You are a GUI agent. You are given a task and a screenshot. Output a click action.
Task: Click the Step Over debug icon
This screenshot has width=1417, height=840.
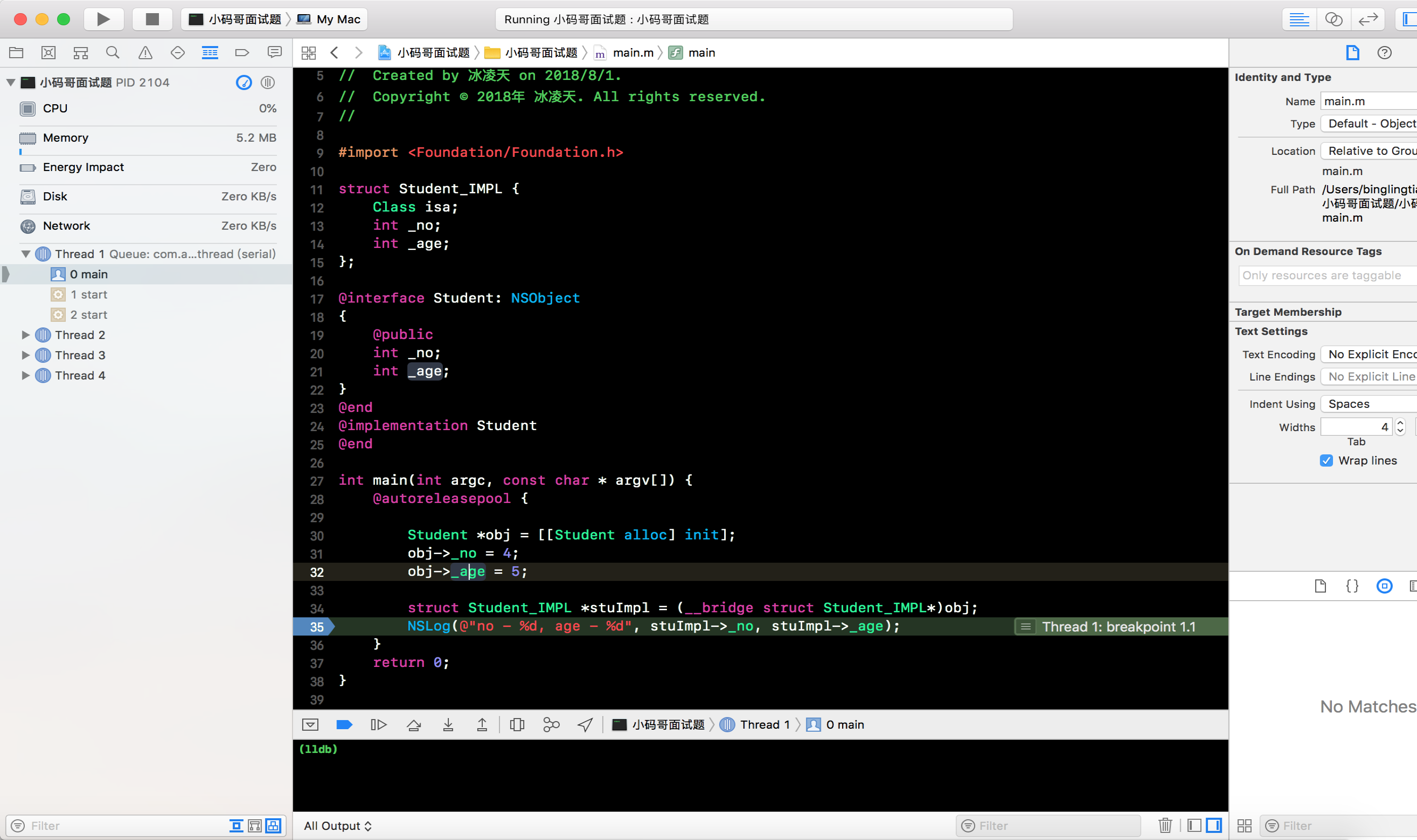coord(414,725)
